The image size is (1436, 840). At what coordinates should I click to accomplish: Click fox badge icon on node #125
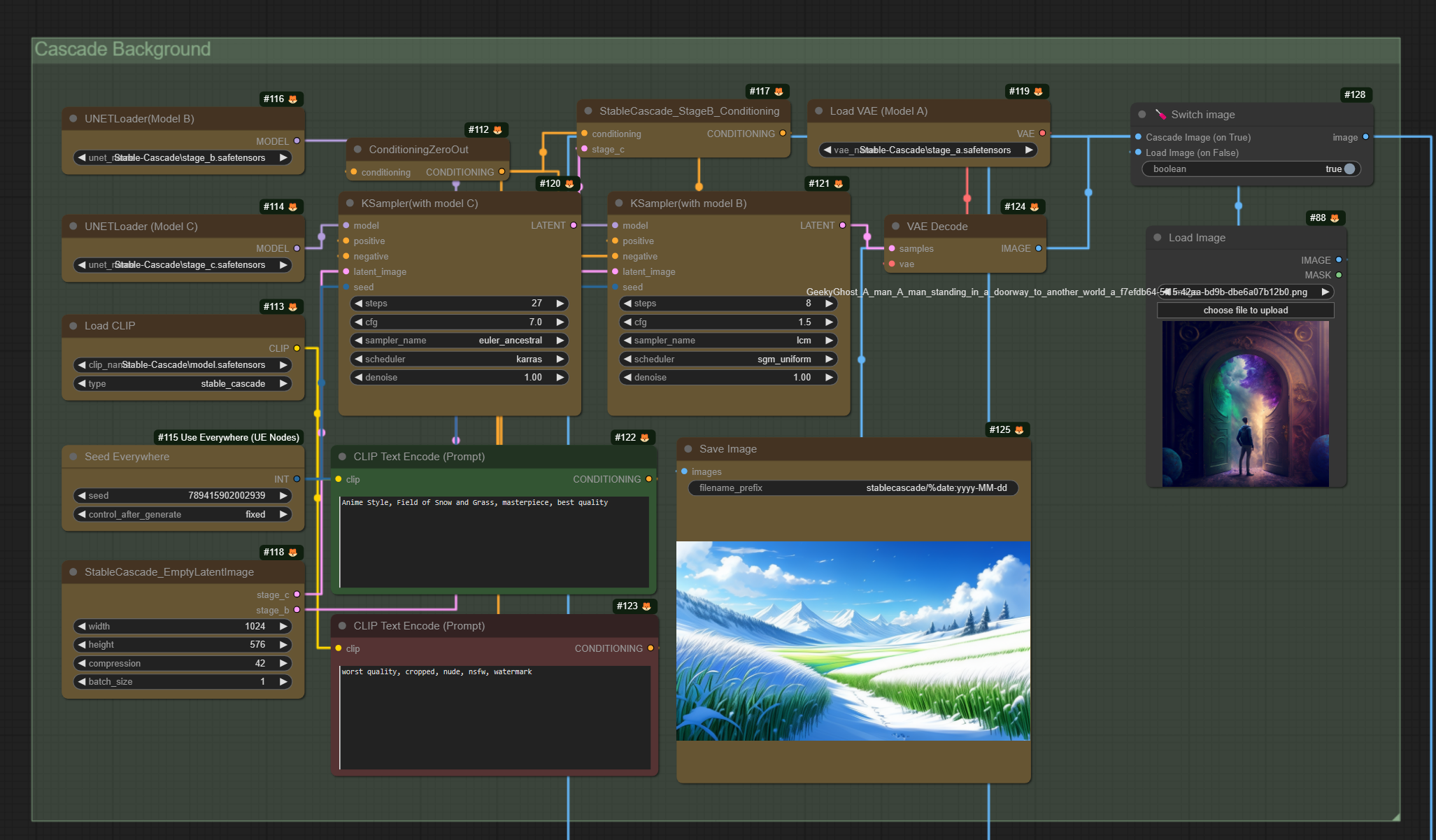click(x=1019, y=430)
